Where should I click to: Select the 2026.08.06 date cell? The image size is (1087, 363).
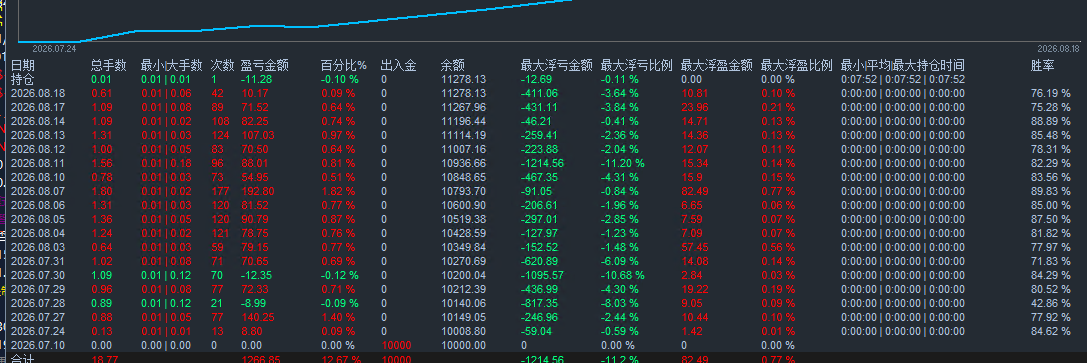pyautogui.click(x=39, y=205)
